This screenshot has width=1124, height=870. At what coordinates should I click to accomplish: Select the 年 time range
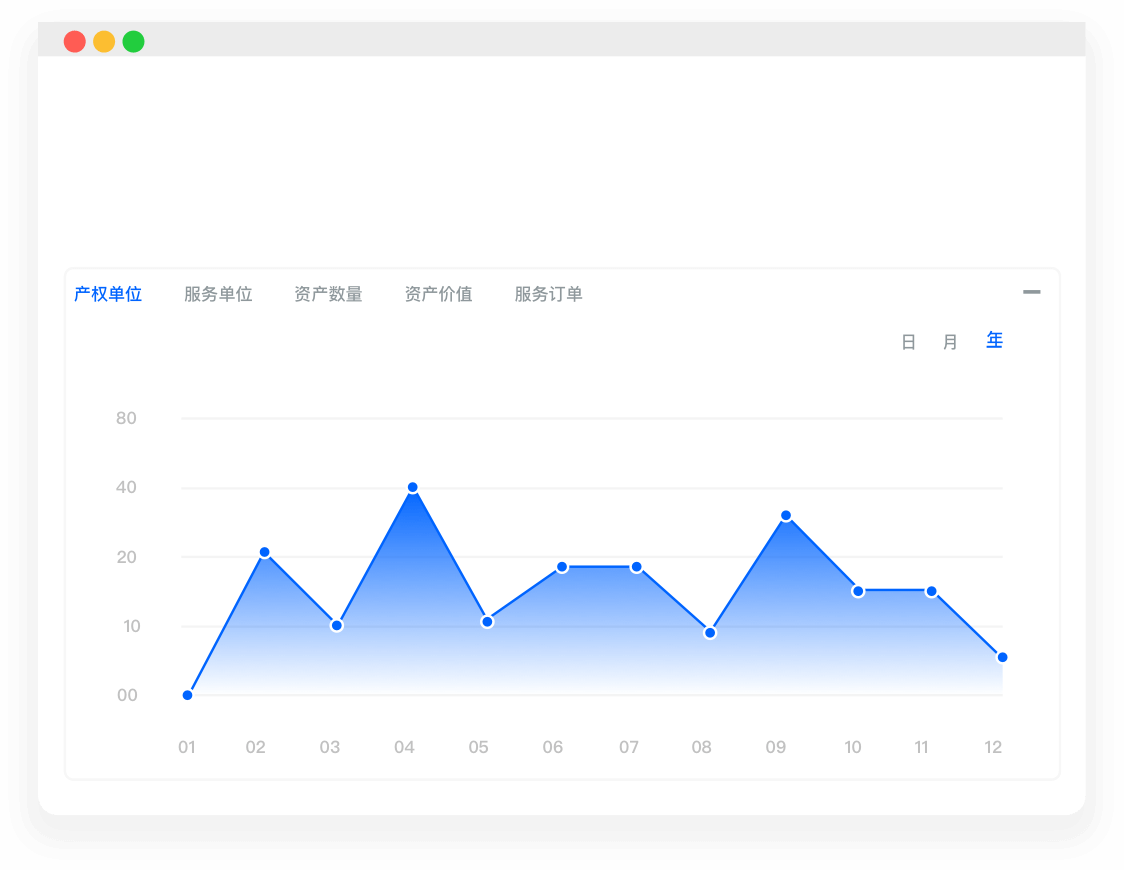[994, 340]
